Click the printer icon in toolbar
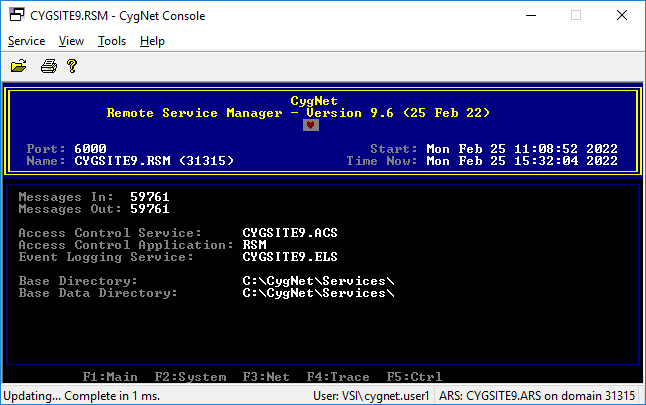 pos(49,66)
